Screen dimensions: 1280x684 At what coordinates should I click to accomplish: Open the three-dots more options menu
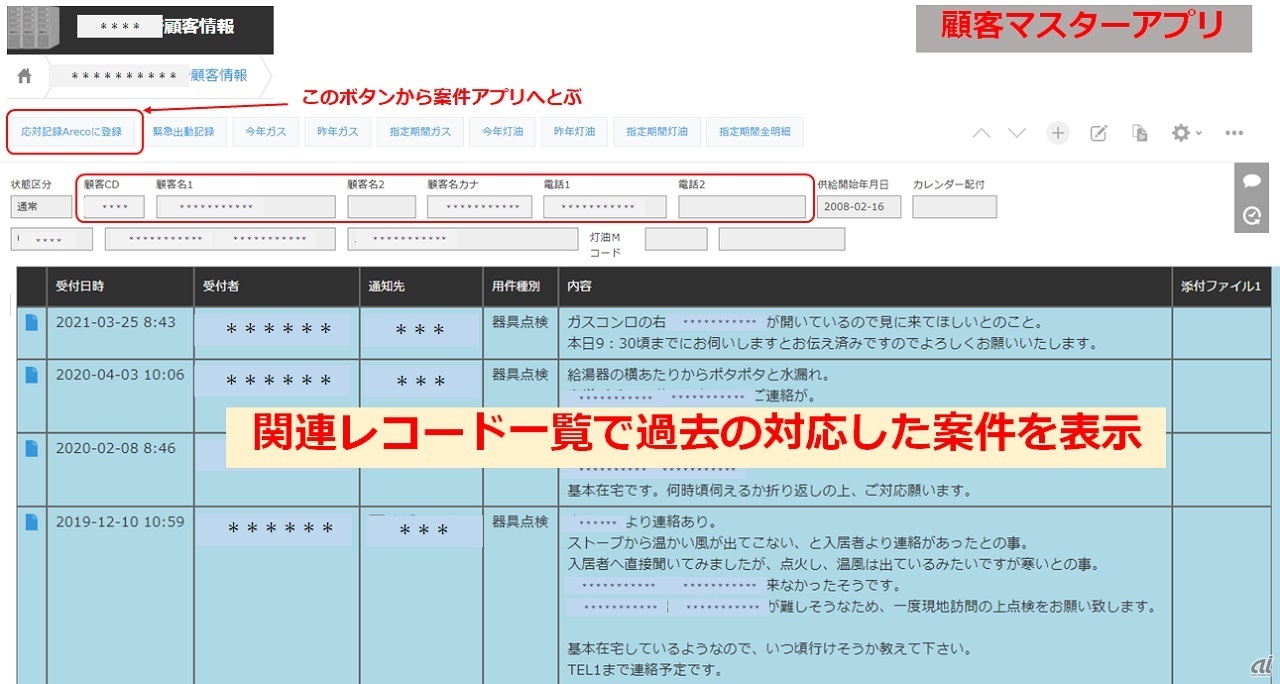click(x=1234, y=133)
